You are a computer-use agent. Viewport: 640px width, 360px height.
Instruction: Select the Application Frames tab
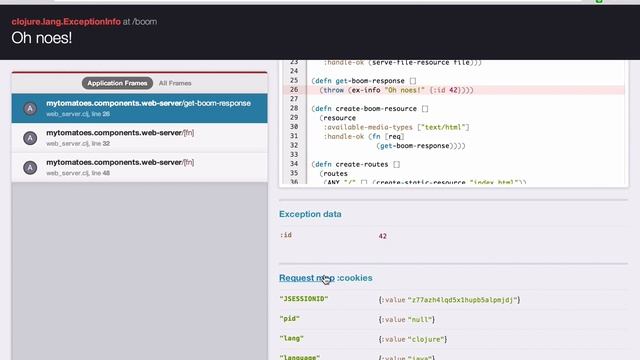click(x=117, y=83)
